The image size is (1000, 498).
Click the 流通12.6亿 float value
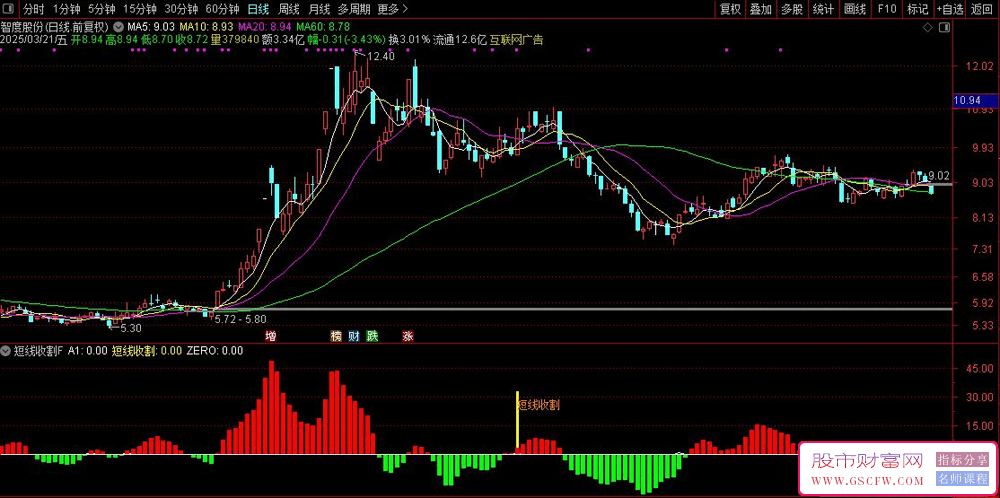460,40
